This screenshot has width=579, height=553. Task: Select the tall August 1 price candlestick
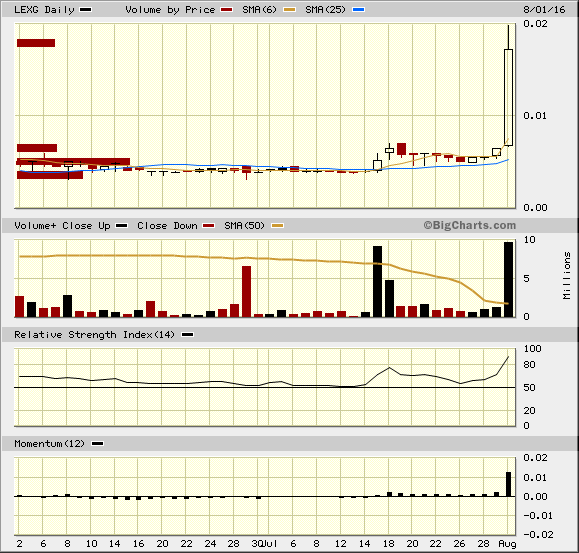pos(508,97)
